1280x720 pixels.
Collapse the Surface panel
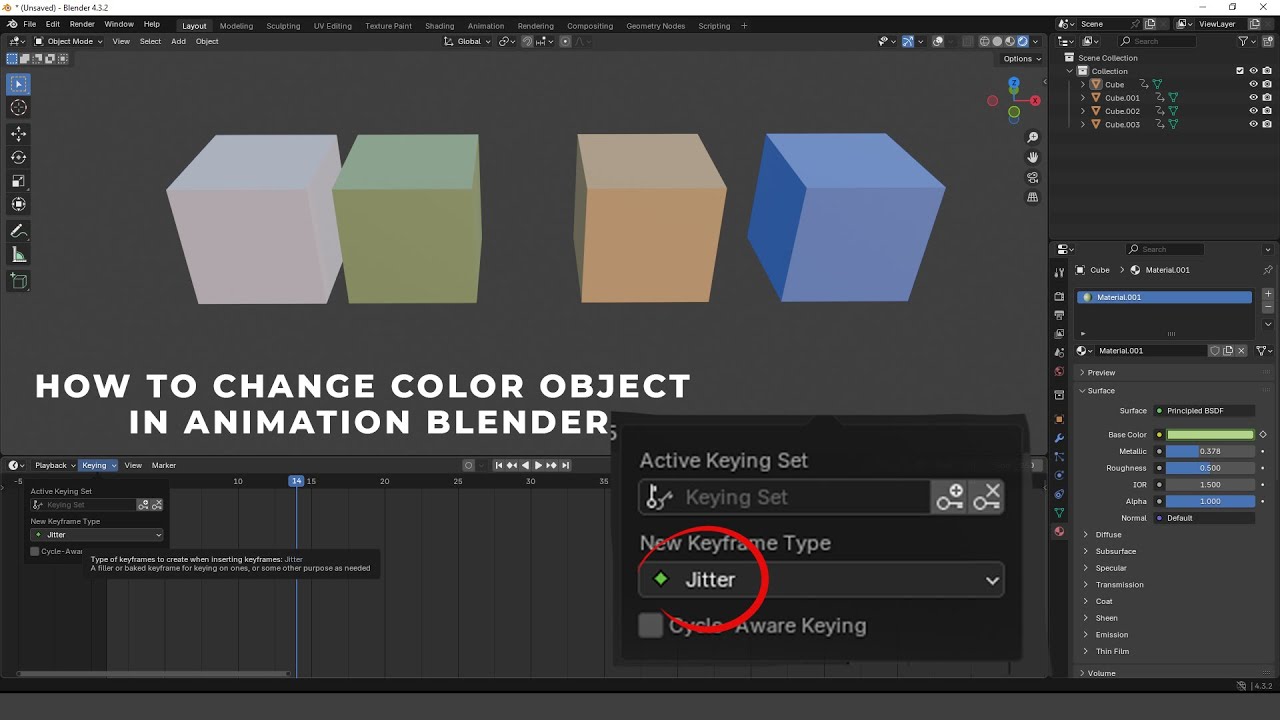(1101, 391)
